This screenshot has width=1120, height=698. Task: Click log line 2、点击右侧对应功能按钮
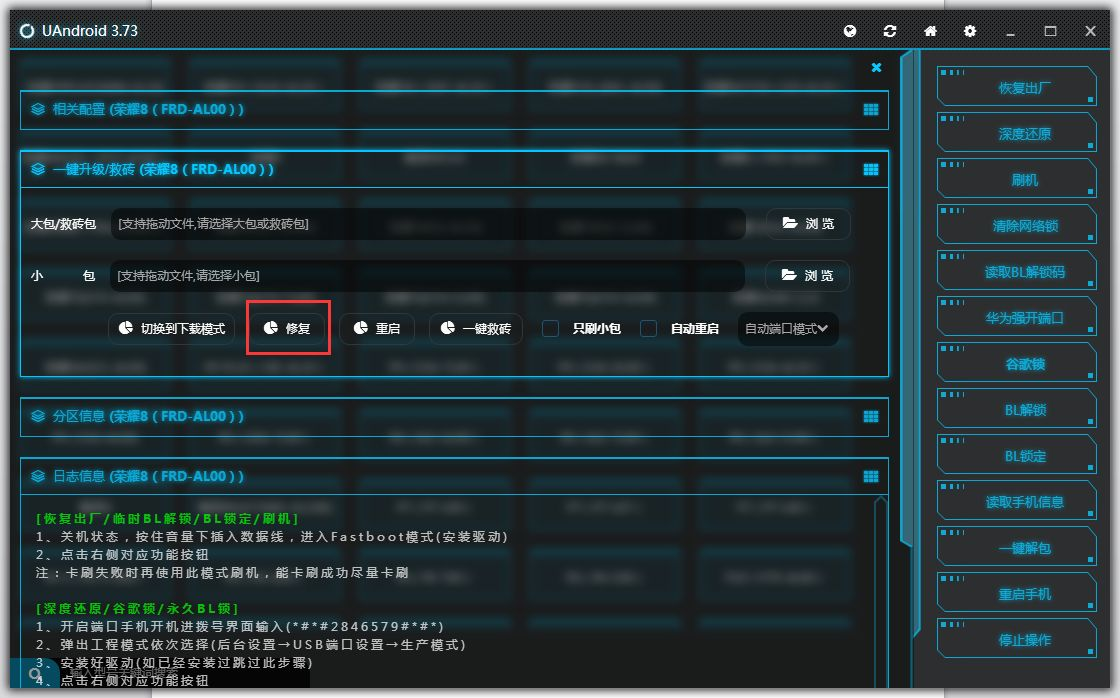pyautogui.click(x=122, y=554)
